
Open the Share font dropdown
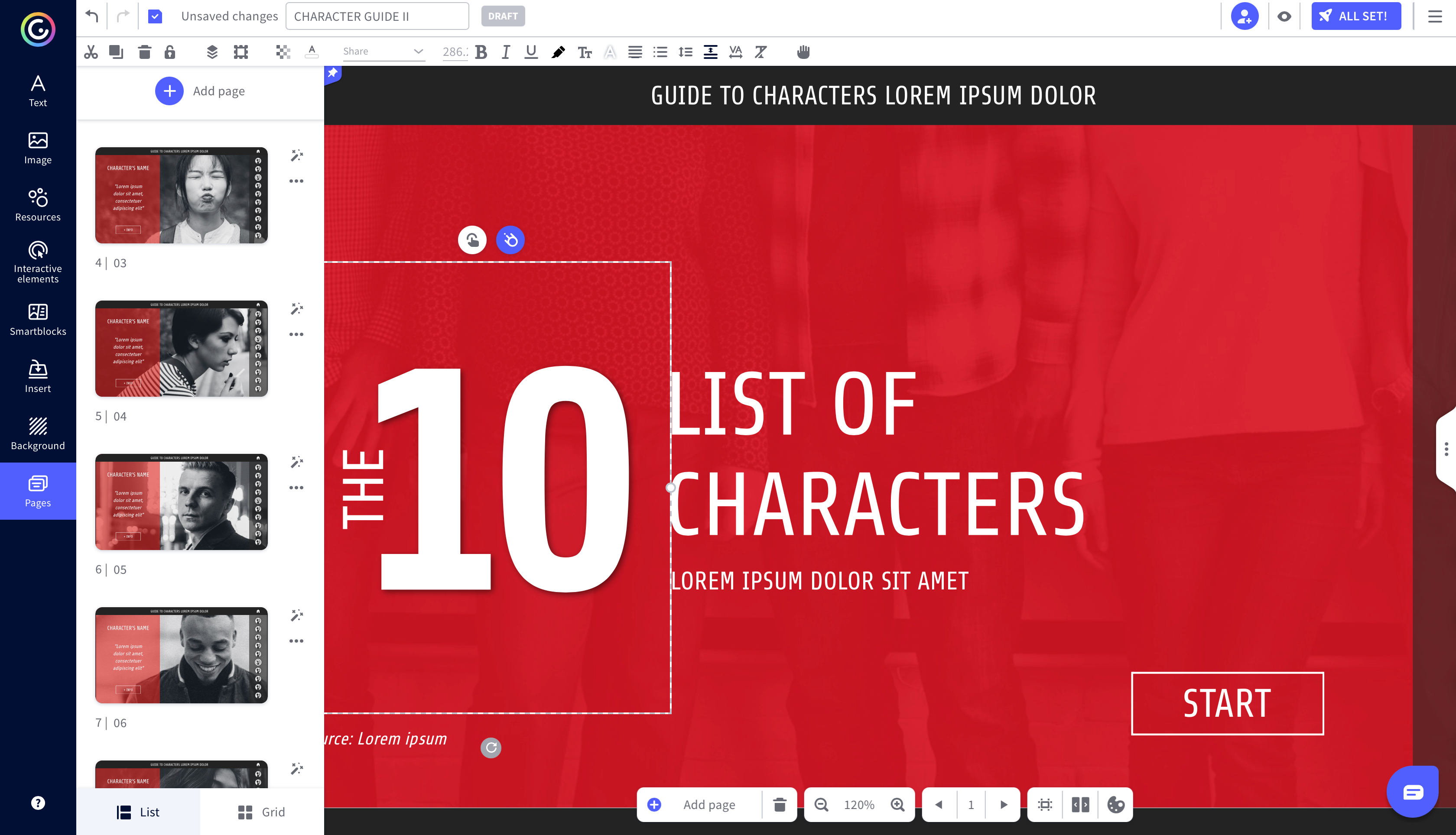point(382,52)
